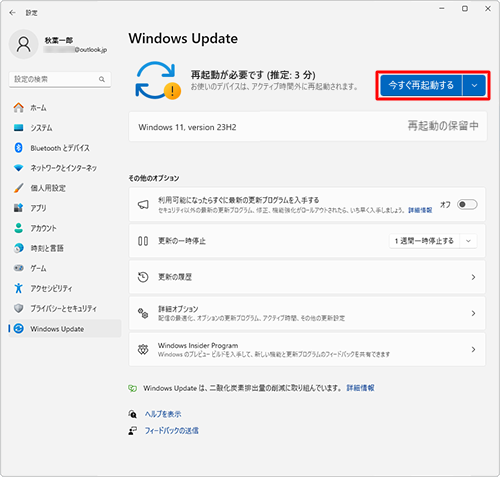The height and width of the screenshot is (477, 500).
Task: Click the 更新の履歴 row title
Action: tap(175, 277)
